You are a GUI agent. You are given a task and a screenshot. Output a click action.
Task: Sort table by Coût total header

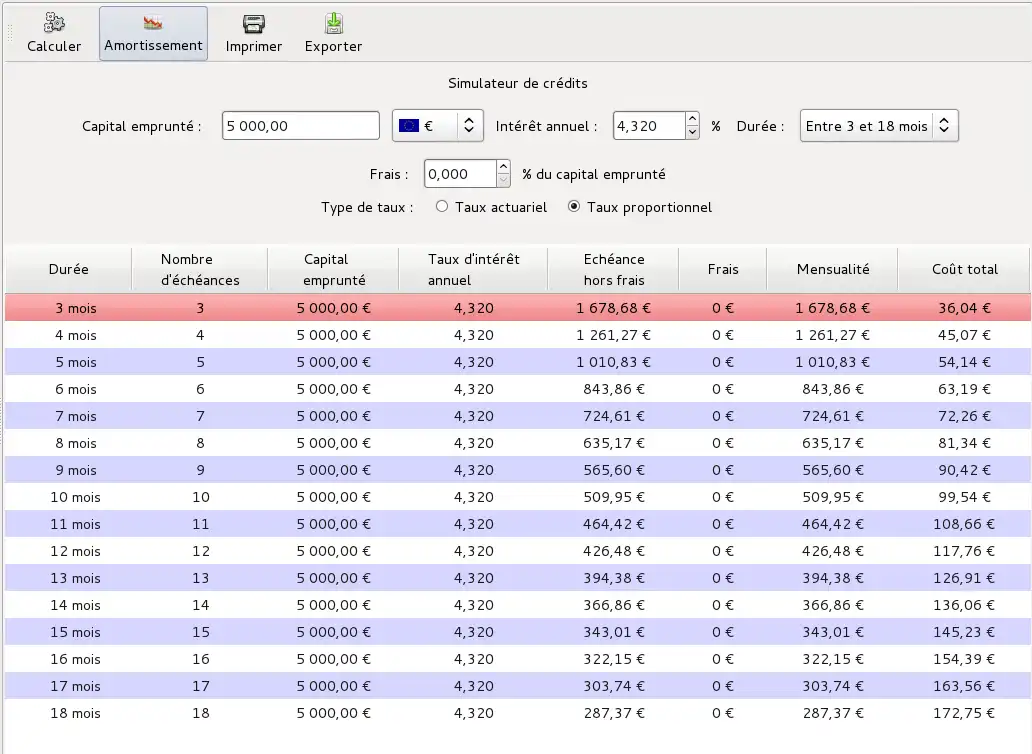[964, 269]
